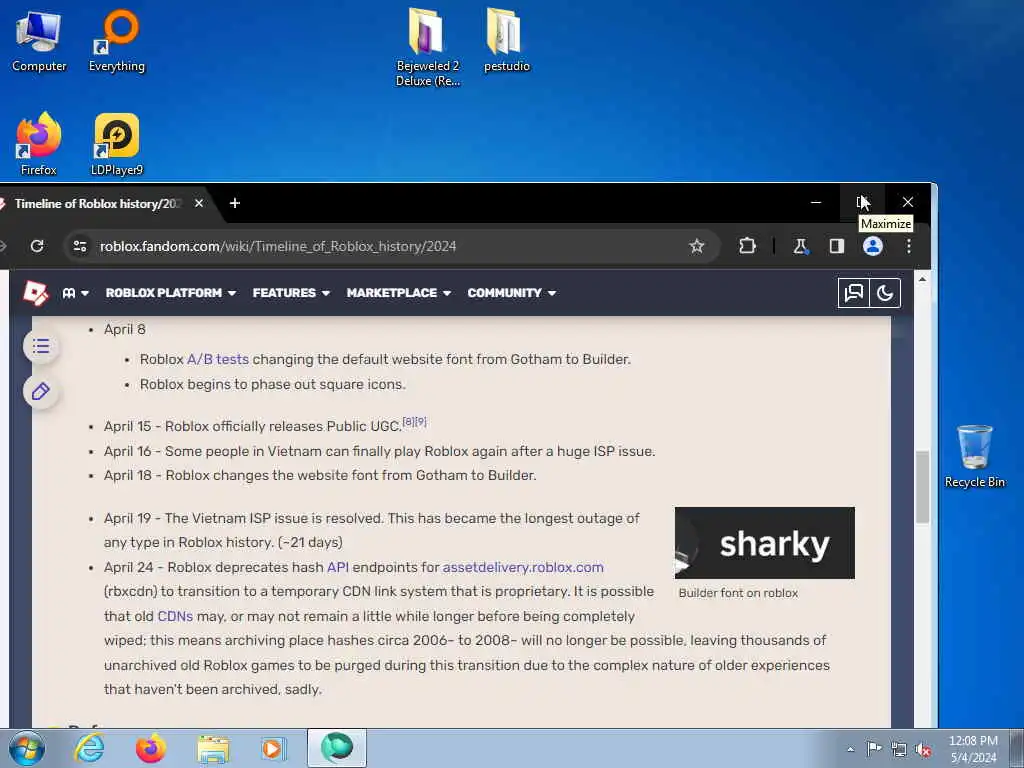Click the pencil edit page button
The image size is (1024, 768).
click(x=40, y=392)
